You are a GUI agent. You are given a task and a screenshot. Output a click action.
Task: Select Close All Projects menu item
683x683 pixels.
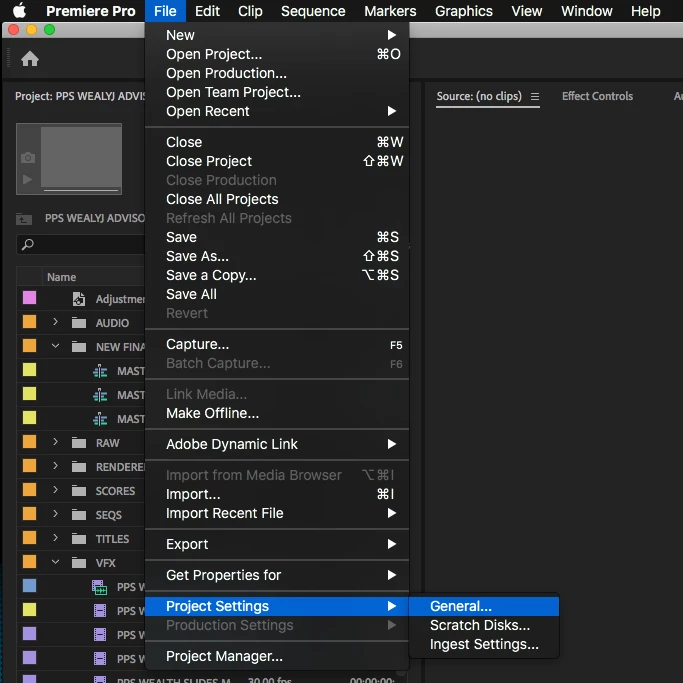tap(277, 199)
